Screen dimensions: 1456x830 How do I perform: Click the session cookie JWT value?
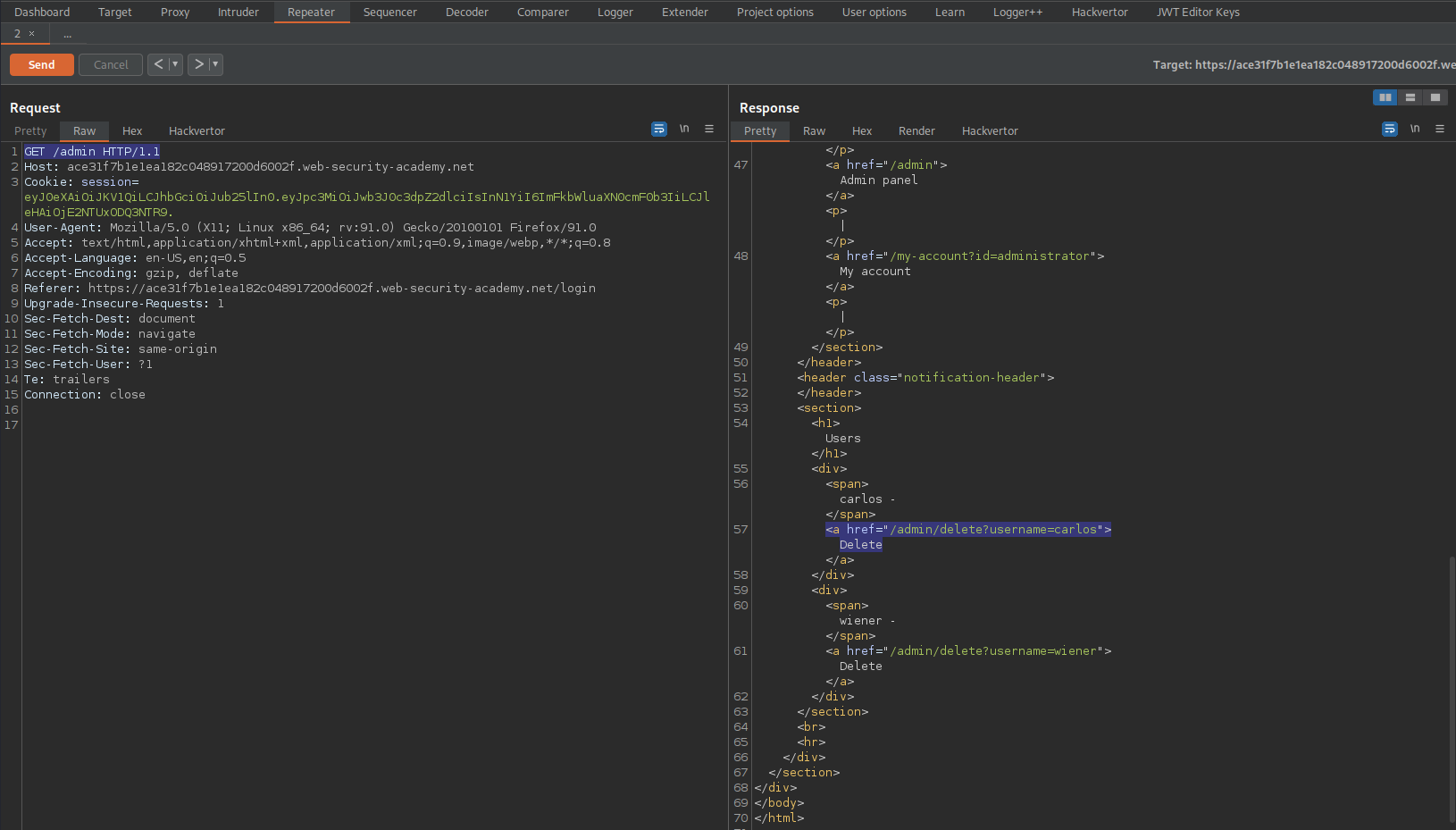367,205
